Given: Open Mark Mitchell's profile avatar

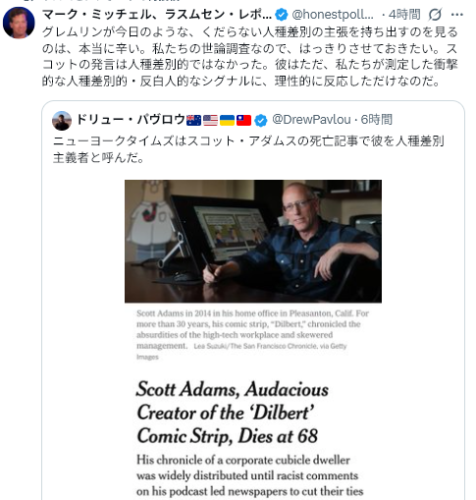Looking at the screenshot, I should 19,23.
